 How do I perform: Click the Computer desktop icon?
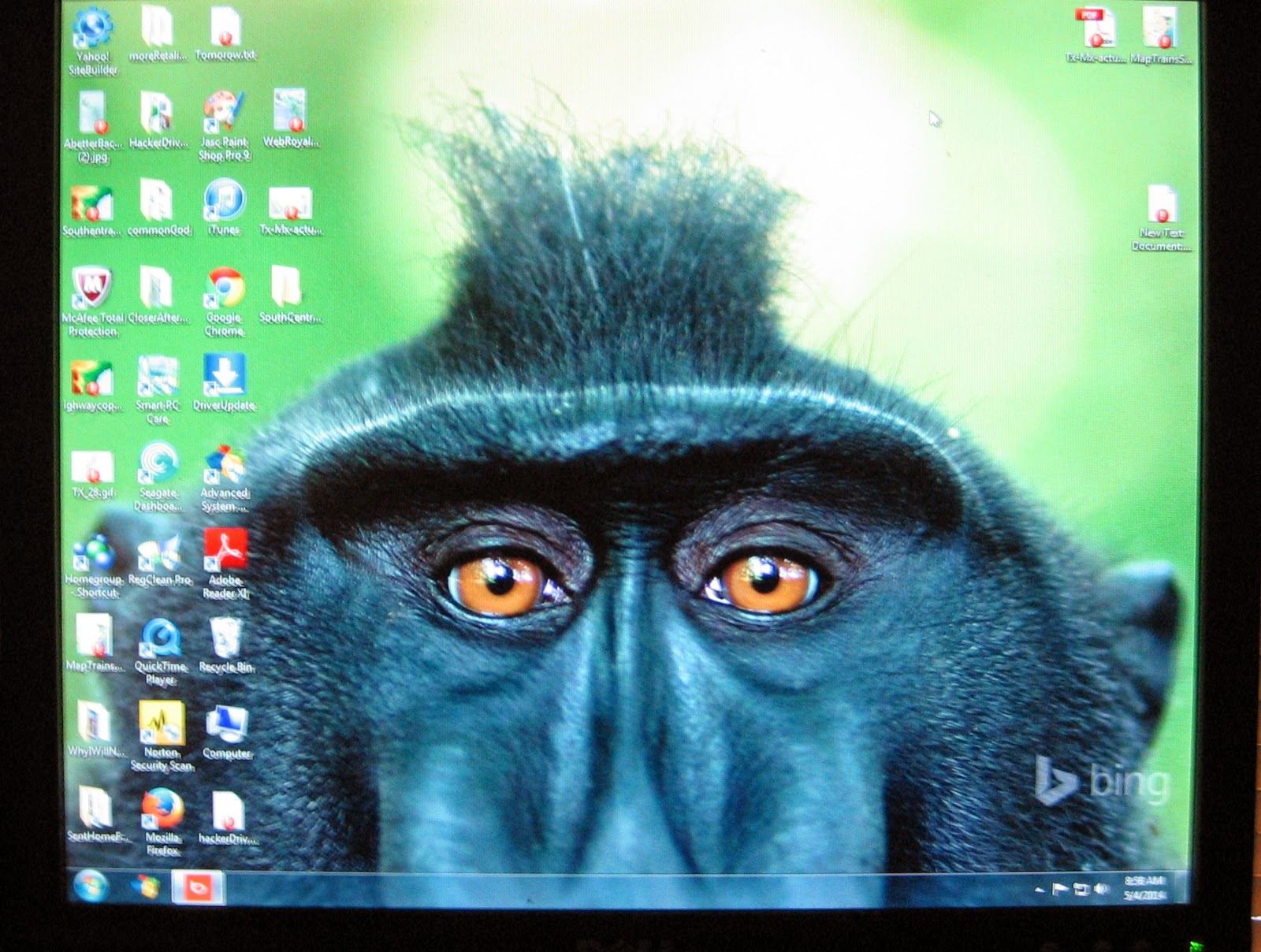coord(227,732)
